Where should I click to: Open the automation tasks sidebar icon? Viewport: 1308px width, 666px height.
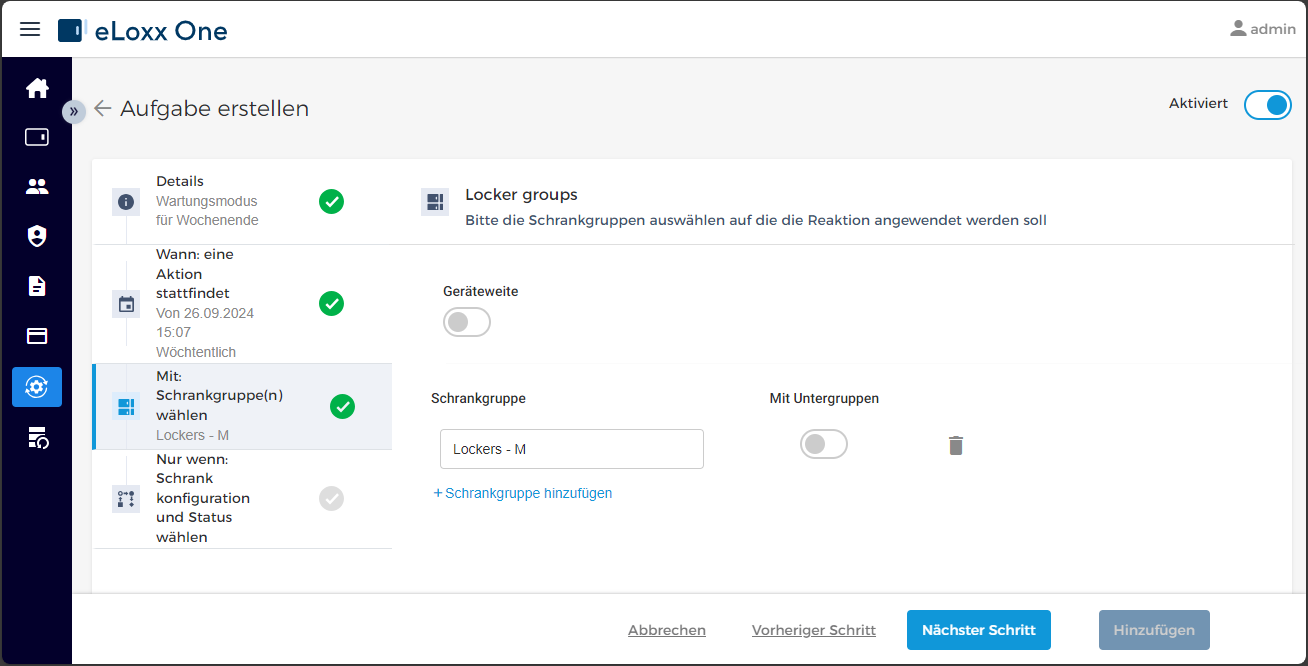(x=37, y=387)
